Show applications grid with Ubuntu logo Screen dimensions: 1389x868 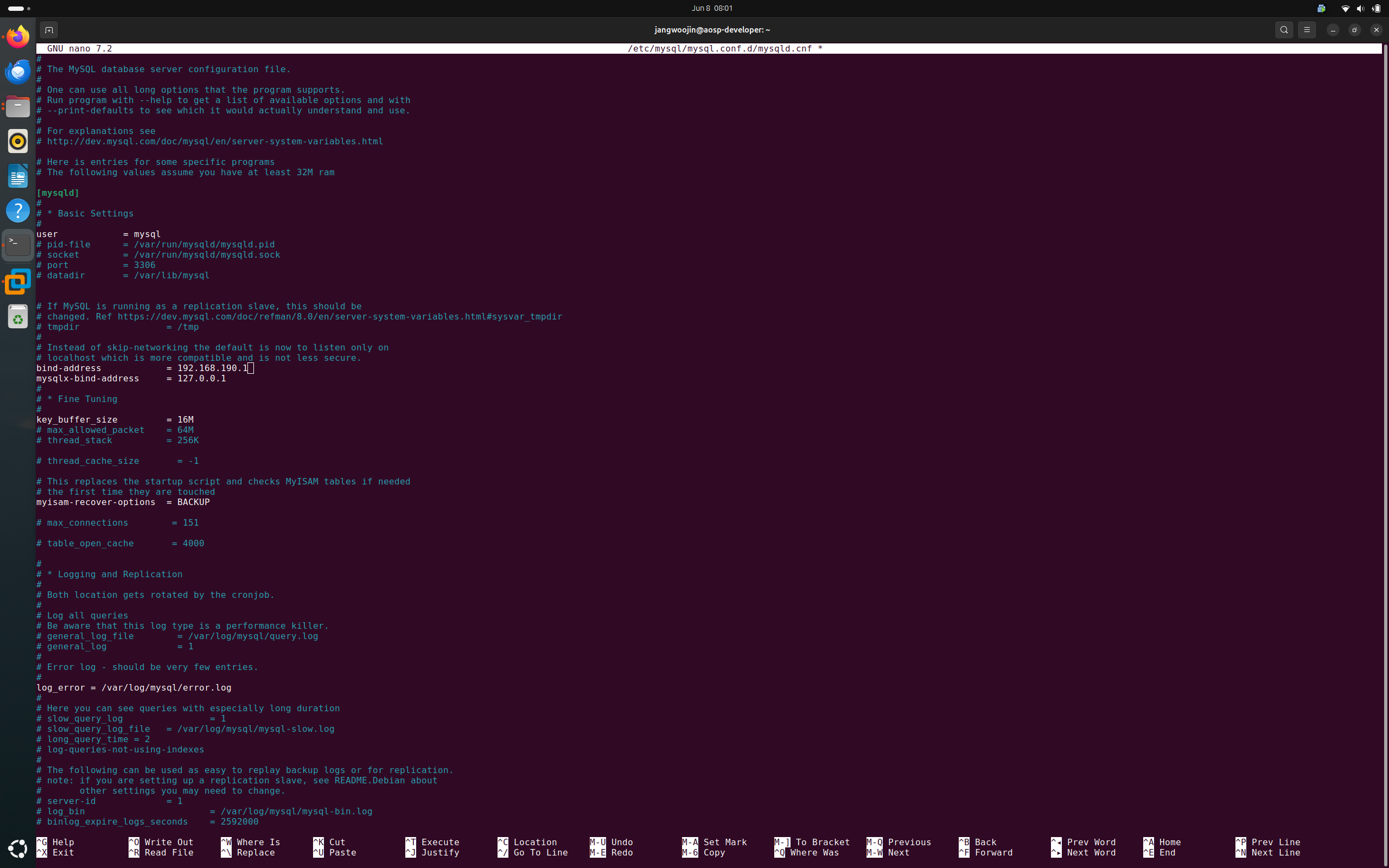18,848
